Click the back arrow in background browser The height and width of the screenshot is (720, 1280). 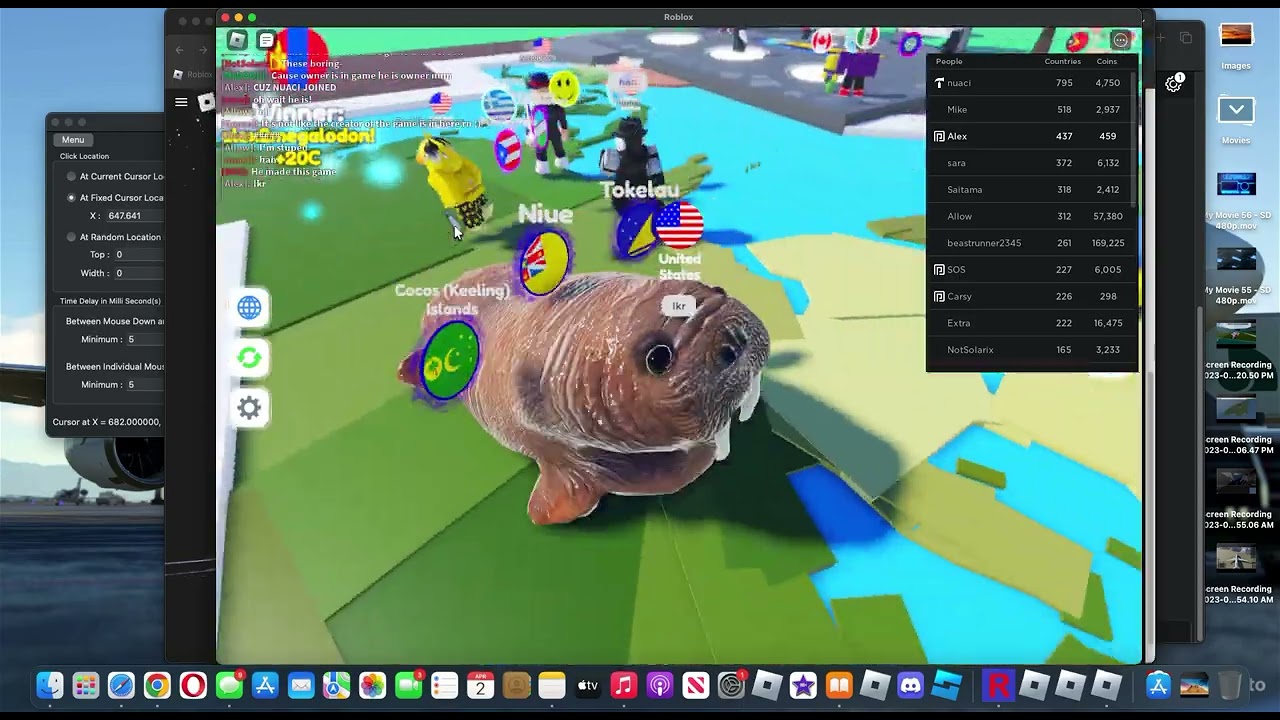pos(180,50)
